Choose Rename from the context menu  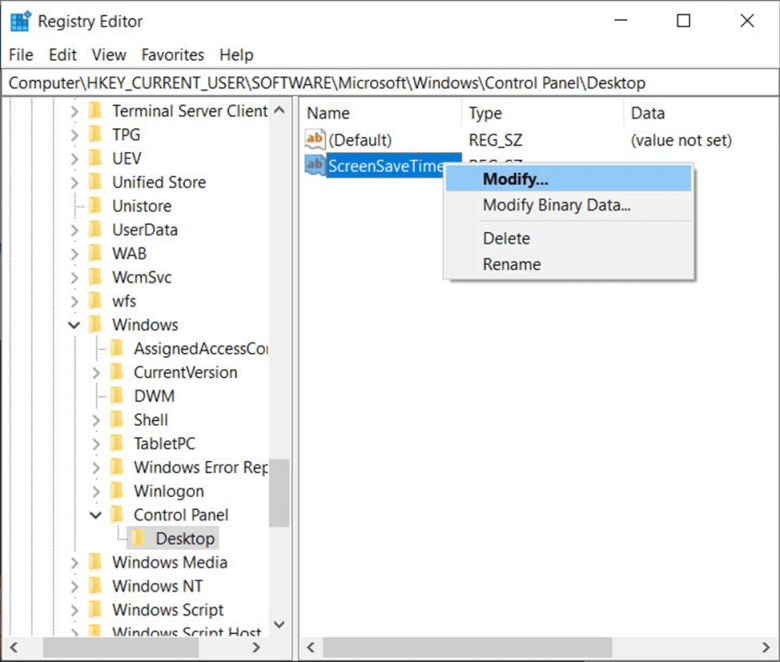tap(569, 264)
